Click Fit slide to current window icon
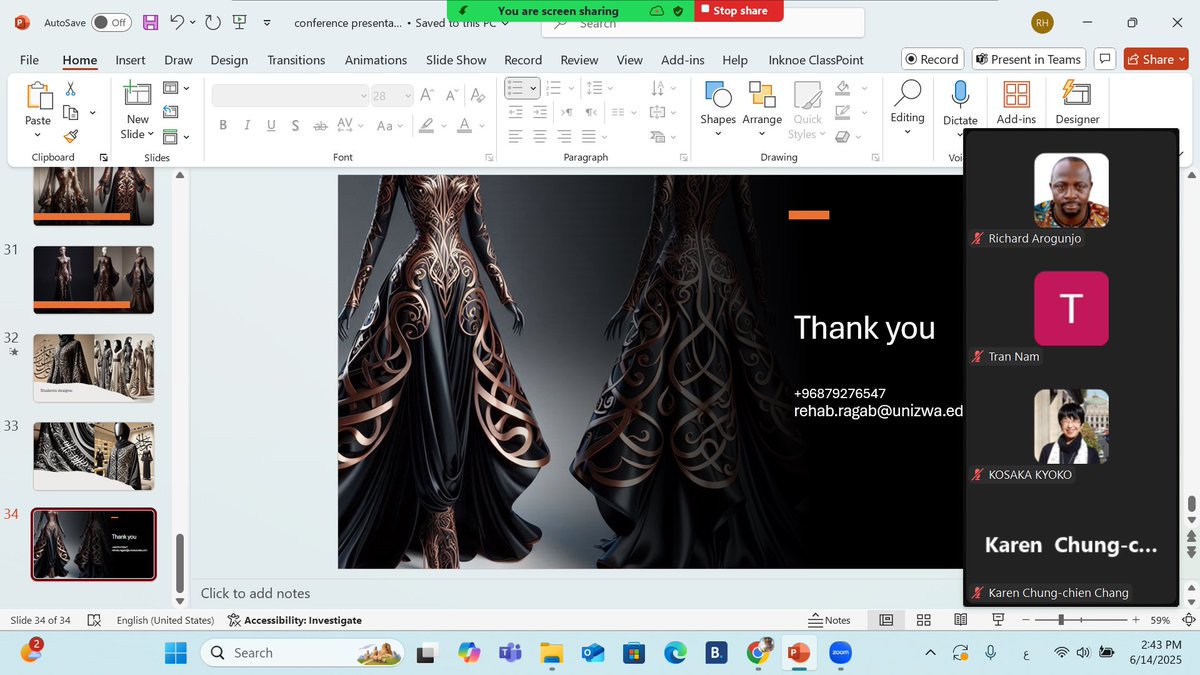 (1187, 620)
